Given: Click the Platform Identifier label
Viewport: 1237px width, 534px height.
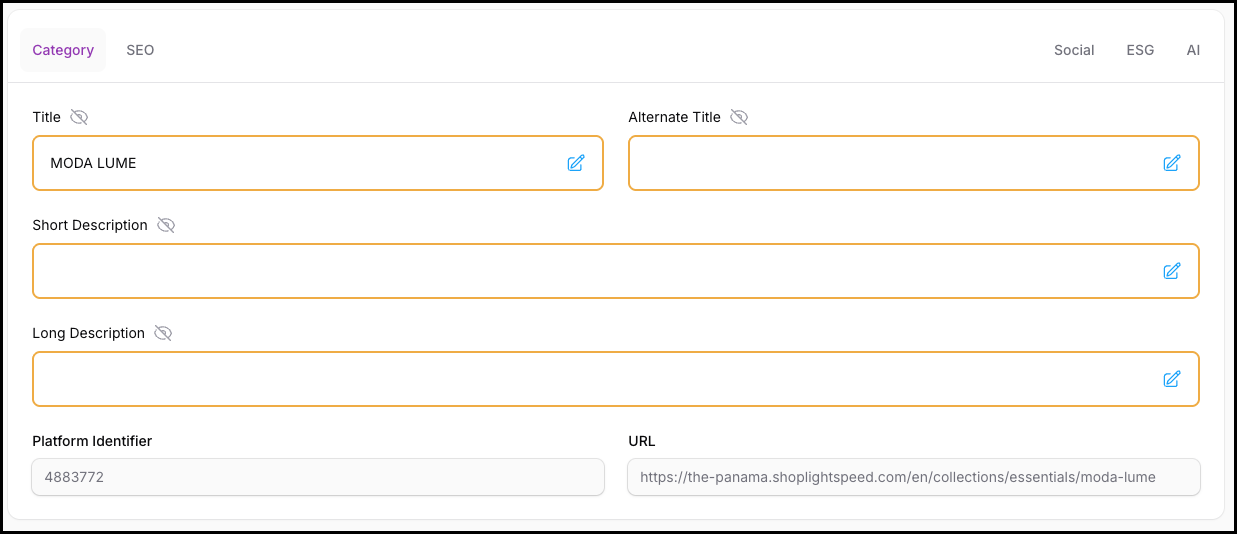Looking at the screenshot, I should 92,441.
